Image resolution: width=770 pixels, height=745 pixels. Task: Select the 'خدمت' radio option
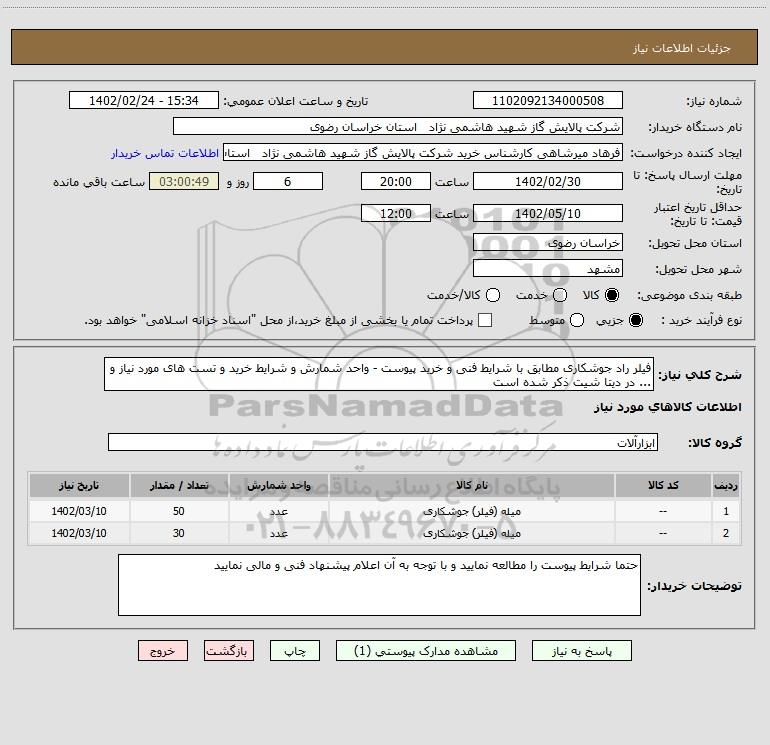pos(559,296)
